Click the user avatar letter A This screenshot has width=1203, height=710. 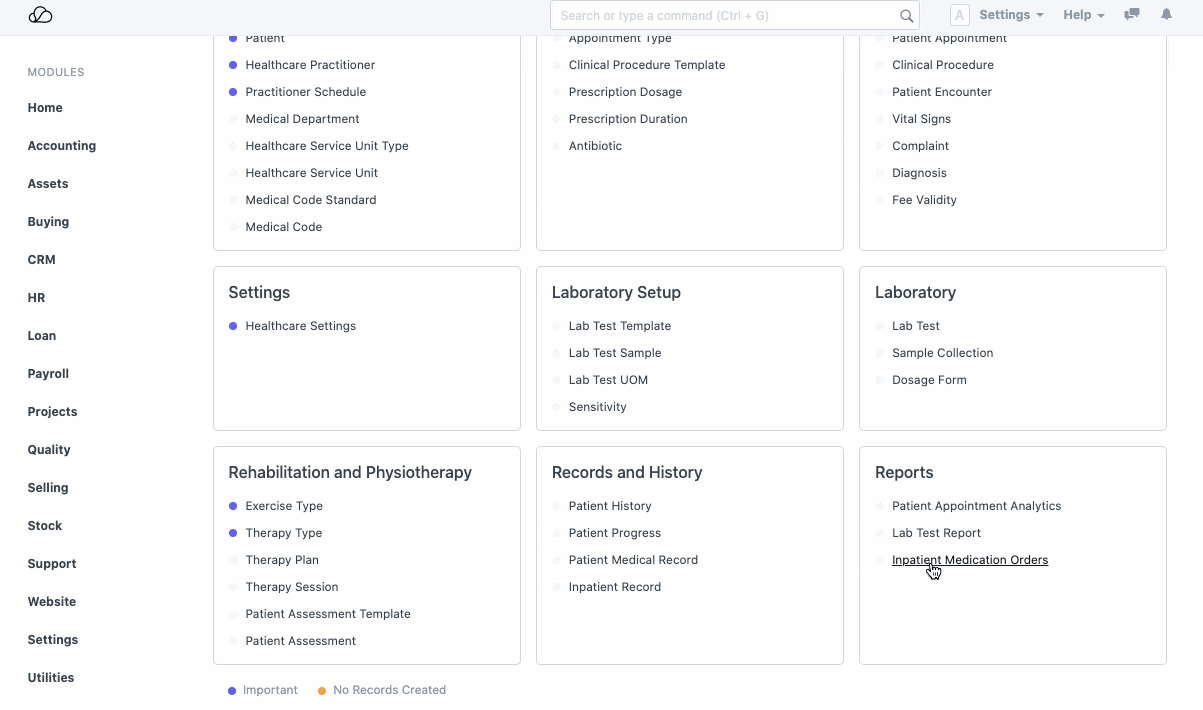click(x=959, y=15)
